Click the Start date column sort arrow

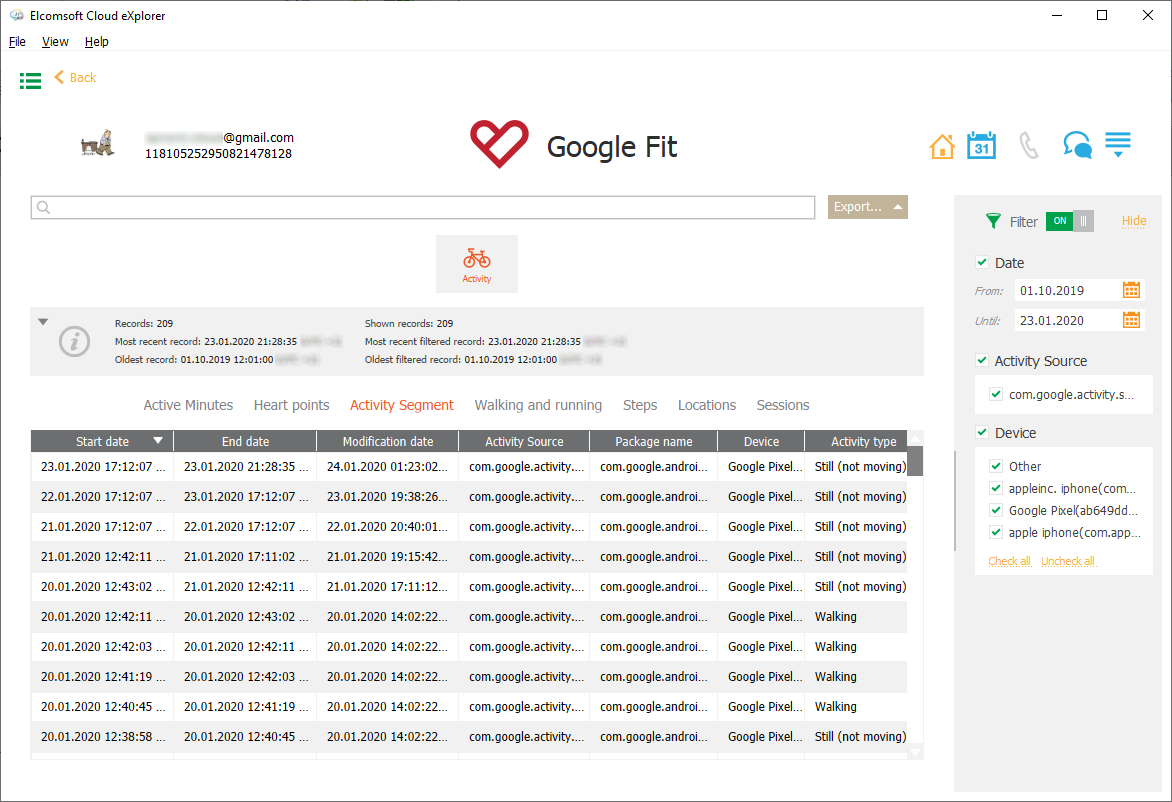159,440
